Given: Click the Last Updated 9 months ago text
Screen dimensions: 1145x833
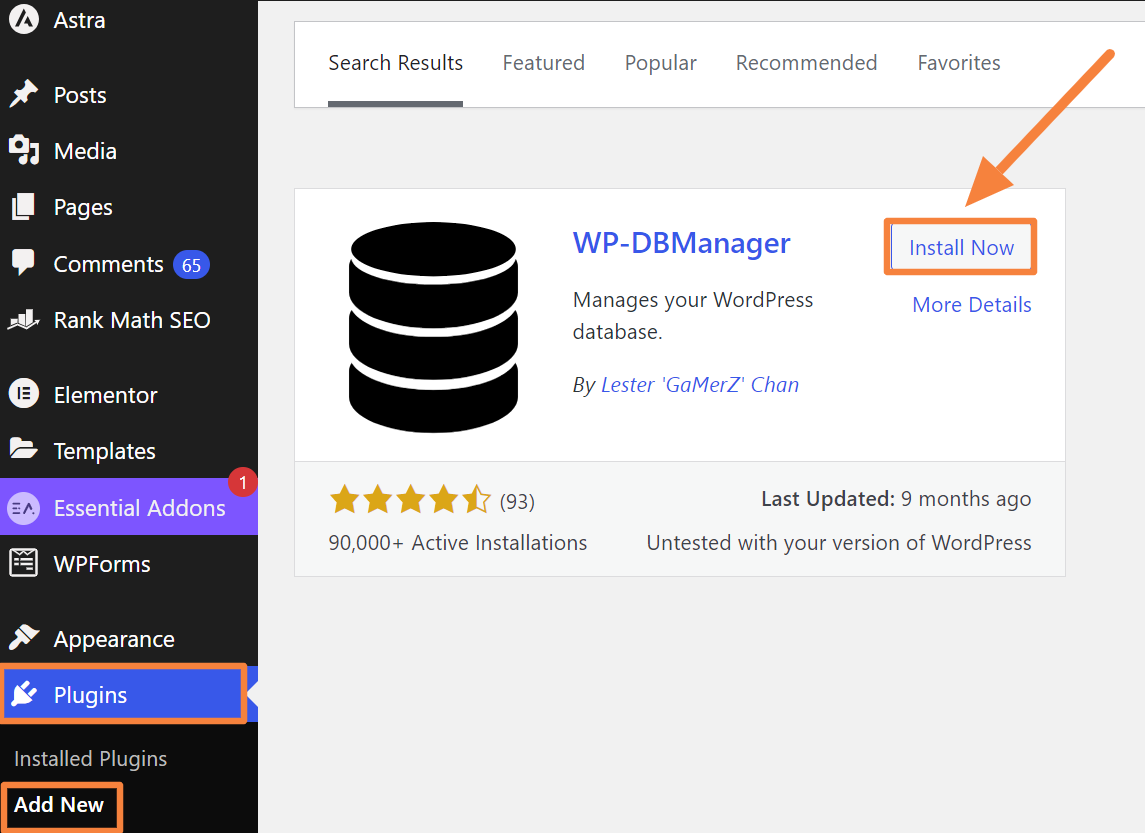Looking at the screenshot, I should coord(896,499).
